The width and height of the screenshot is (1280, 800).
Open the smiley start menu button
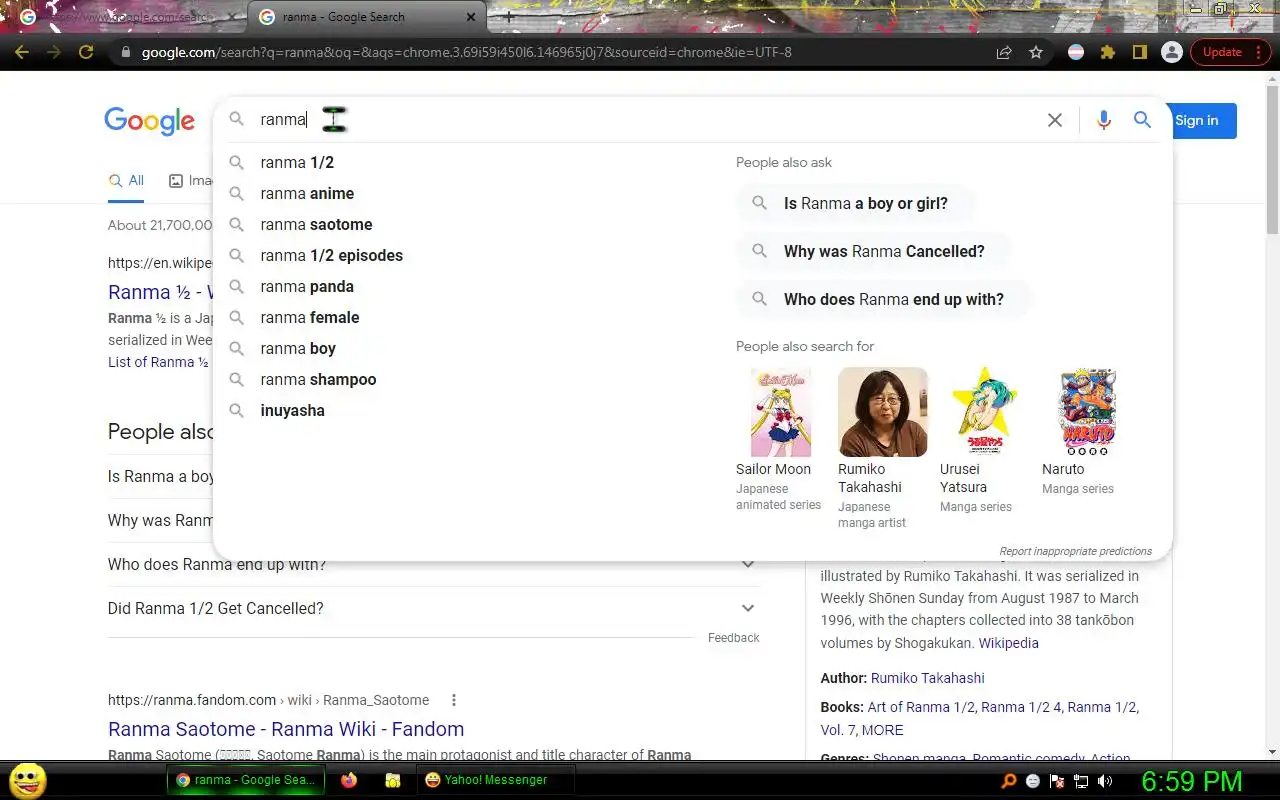coord(27,780)
